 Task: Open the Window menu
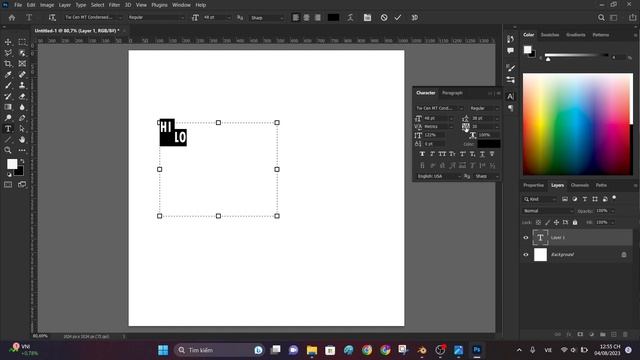pyautogui.click(x=181, y=5)
